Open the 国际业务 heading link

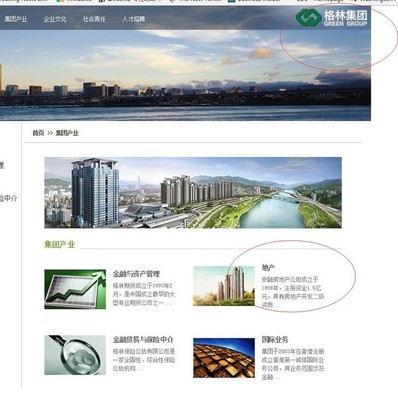pos(275,340)
